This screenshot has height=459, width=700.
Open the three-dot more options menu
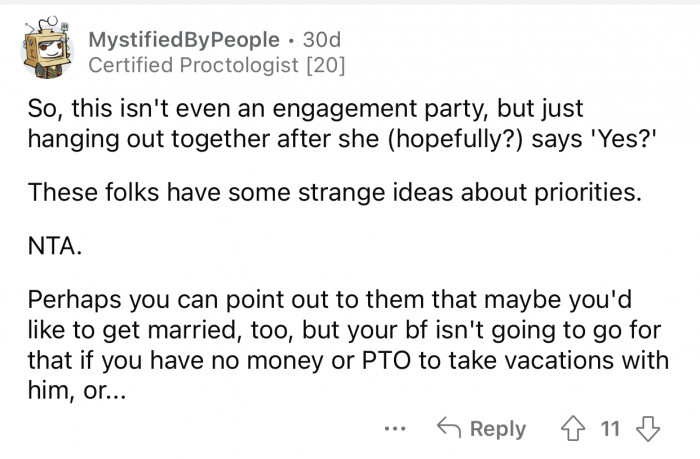pos(397,429)
